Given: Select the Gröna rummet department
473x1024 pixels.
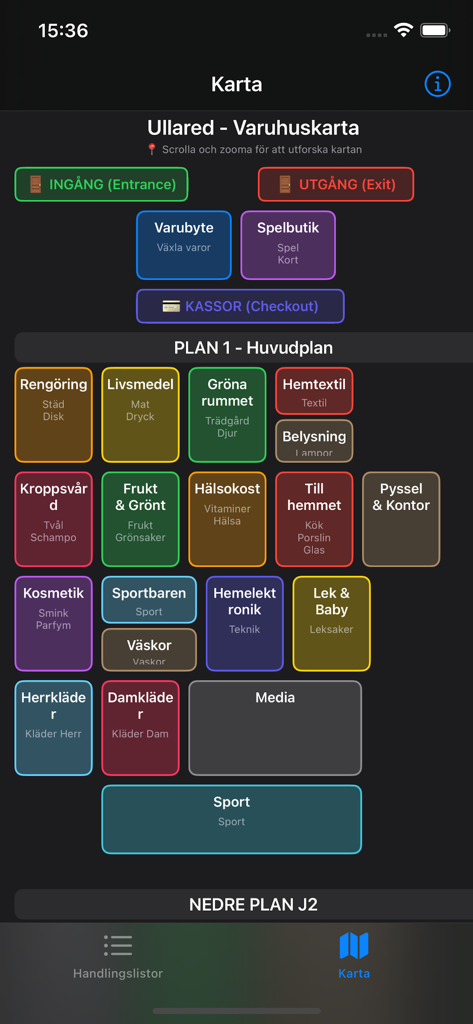Looking at the screenshot, I should pos(227,415).
